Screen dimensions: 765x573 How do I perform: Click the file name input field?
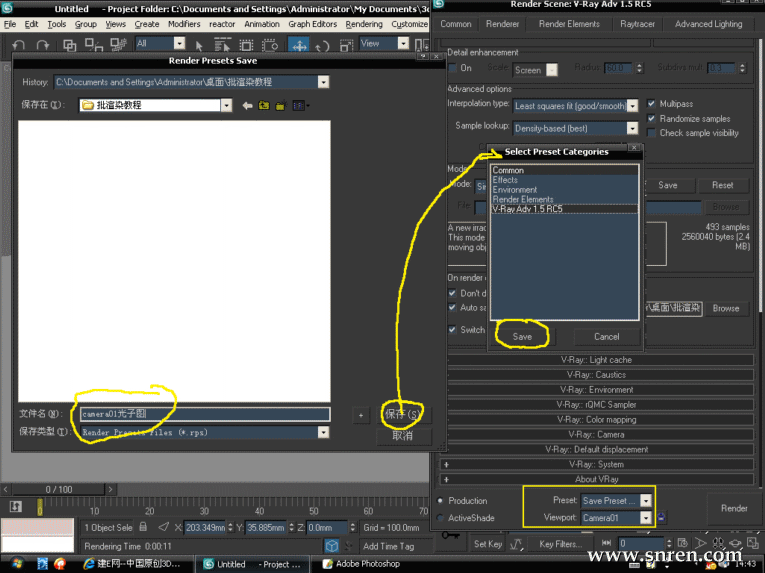point(205,414)
